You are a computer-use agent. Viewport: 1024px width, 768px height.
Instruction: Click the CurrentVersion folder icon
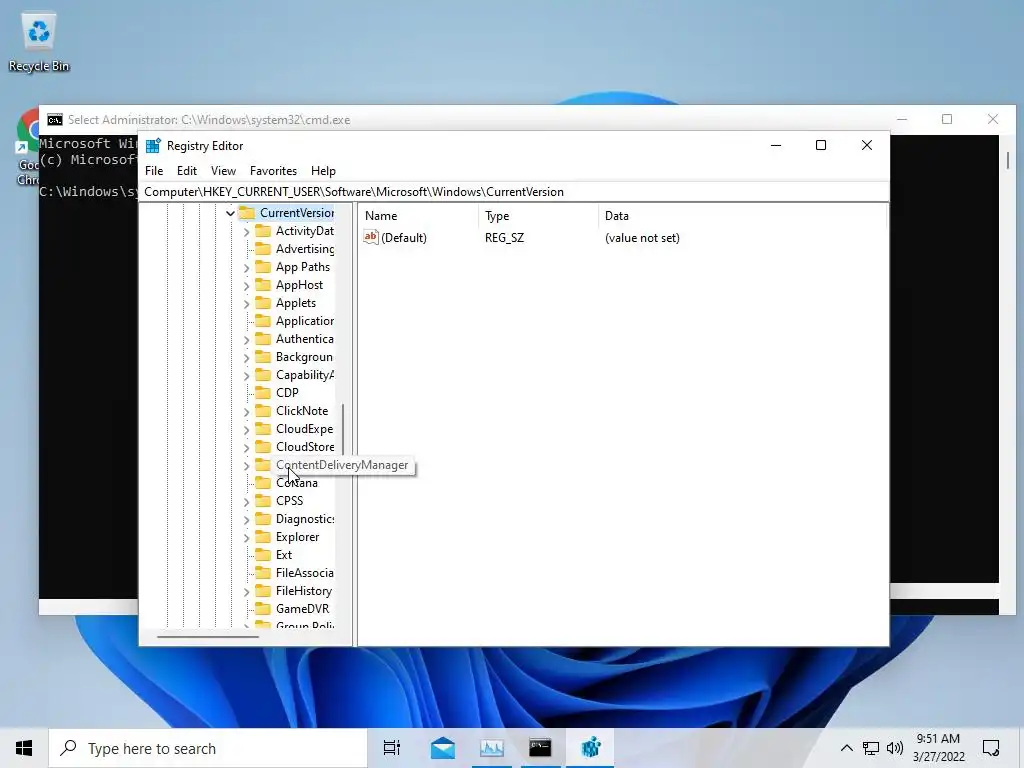click(x=247, y=213)
